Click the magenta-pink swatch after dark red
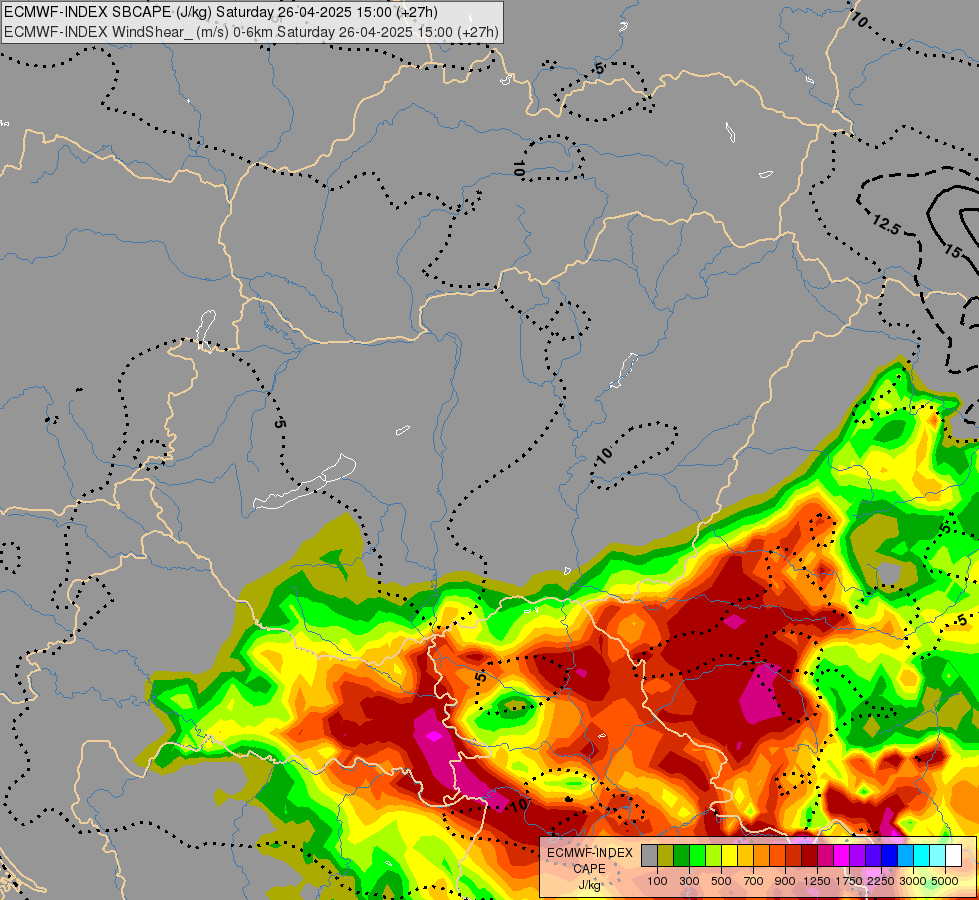 click(825, 856)
